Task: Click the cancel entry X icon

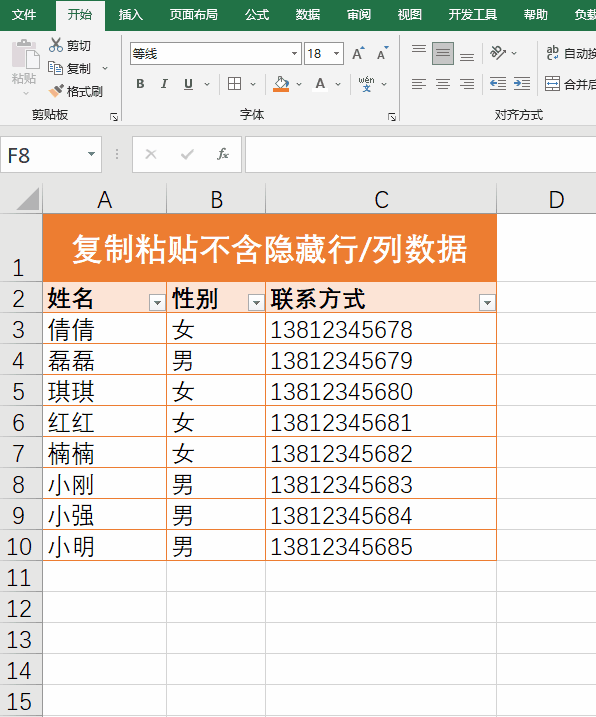Action: (151, 155)
